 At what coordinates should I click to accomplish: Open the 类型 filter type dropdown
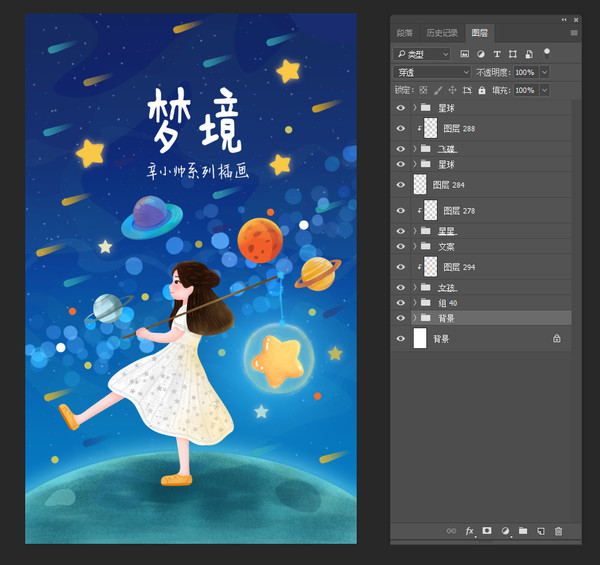coord(422,54)
